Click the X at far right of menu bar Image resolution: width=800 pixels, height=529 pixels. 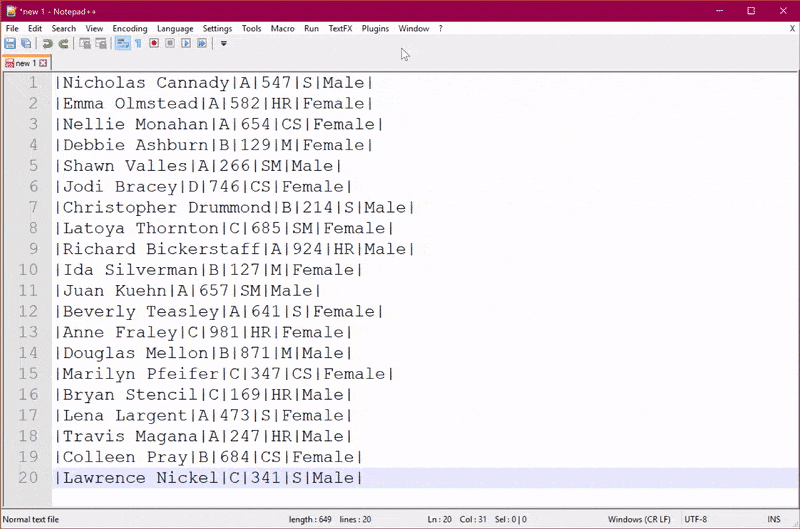click(792, 29)
